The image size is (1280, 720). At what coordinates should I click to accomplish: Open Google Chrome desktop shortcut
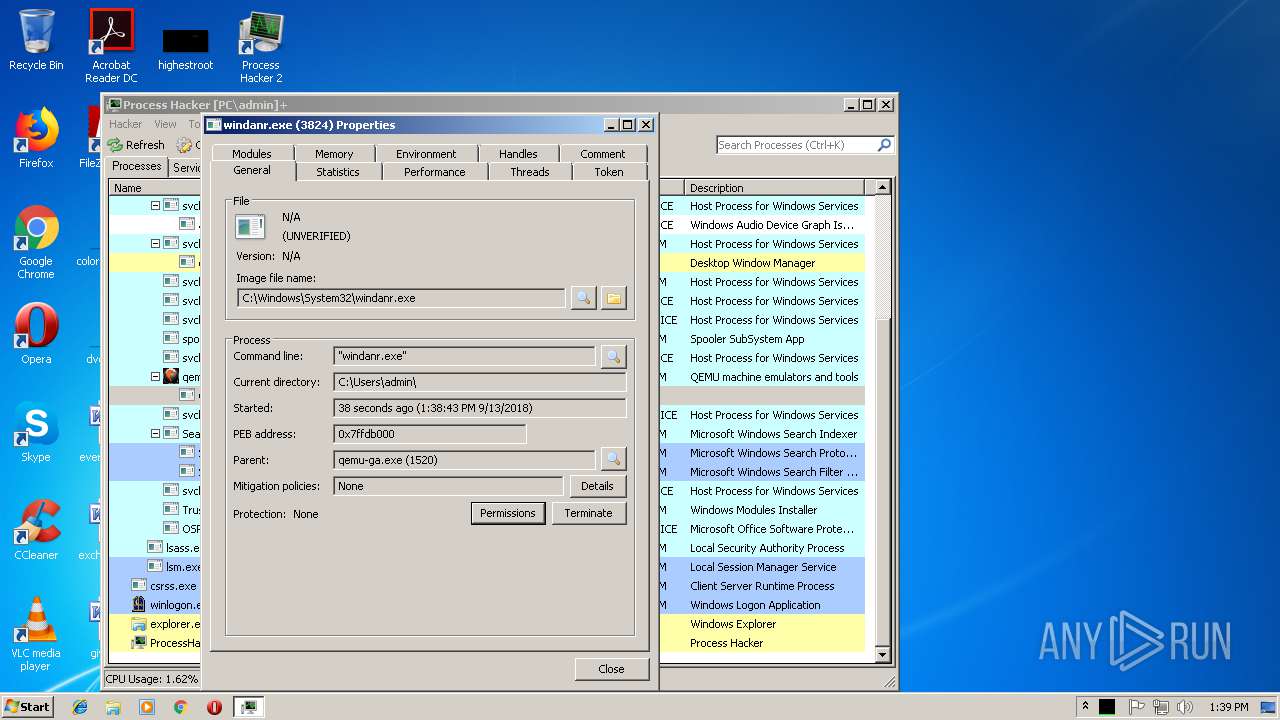point(36,242)
